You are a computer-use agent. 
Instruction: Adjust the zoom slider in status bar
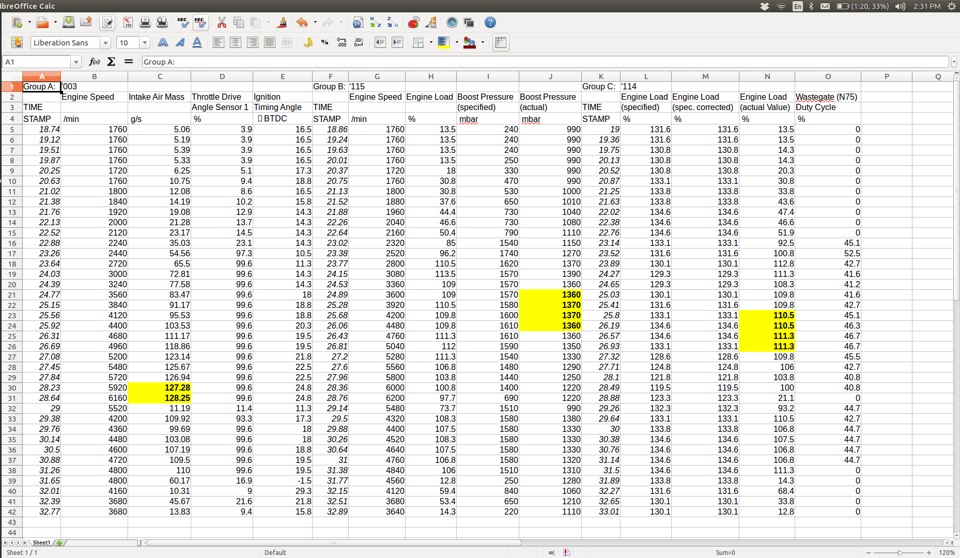(x=899, y=552)
